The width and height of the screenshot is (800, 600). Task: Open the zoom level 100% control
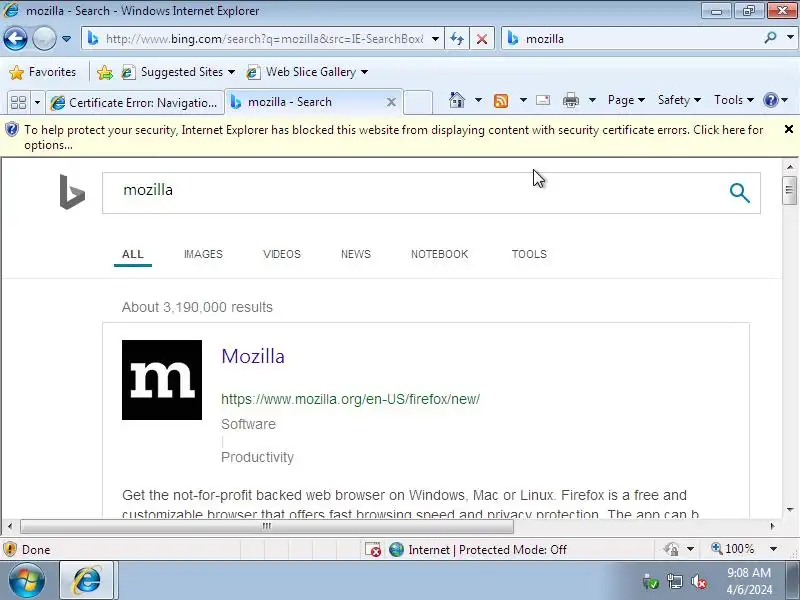pyautogui.click(x=744, y=549)
